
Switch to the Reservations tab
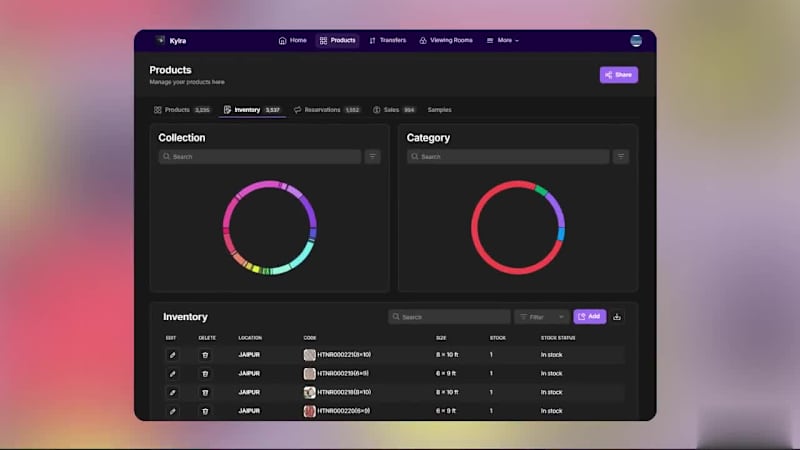coord(327,110)
